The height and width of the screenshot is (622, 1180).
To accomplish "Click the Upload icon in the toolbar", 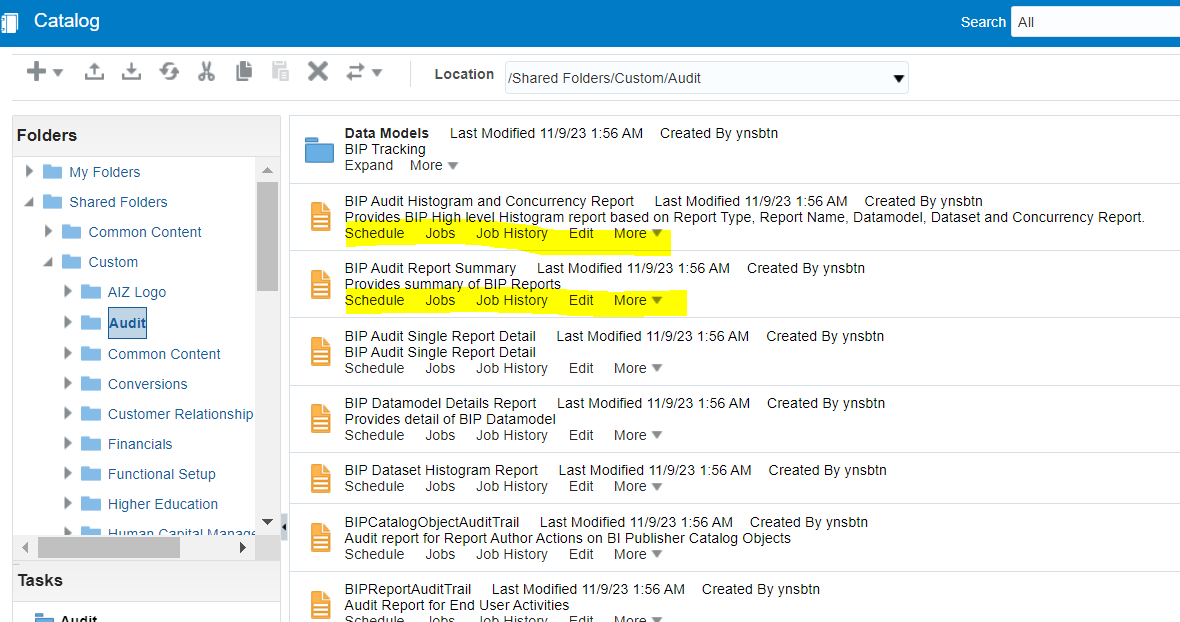I will [x=93, y=71].
